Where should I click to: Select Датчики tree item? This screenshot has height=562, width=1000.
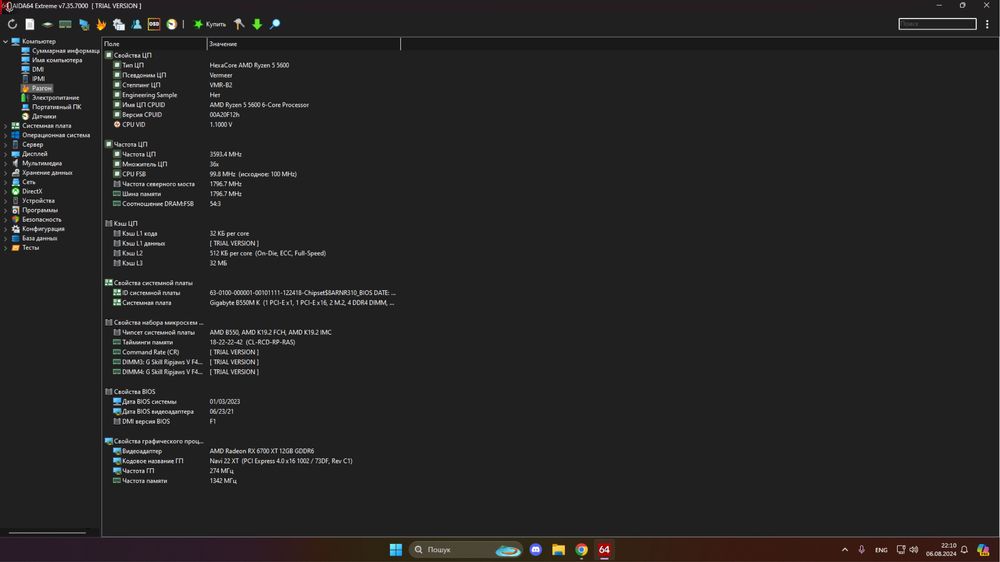click(x=43, y=116)
